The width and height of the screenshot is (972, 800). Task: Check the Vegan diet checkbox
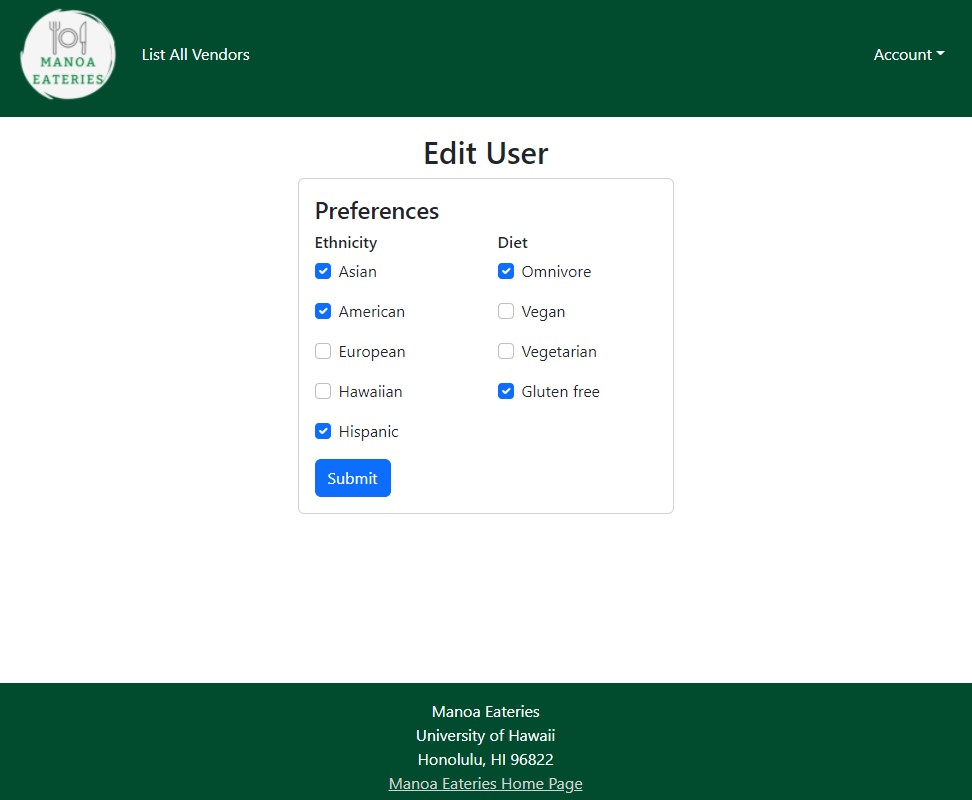pos(506,311)
